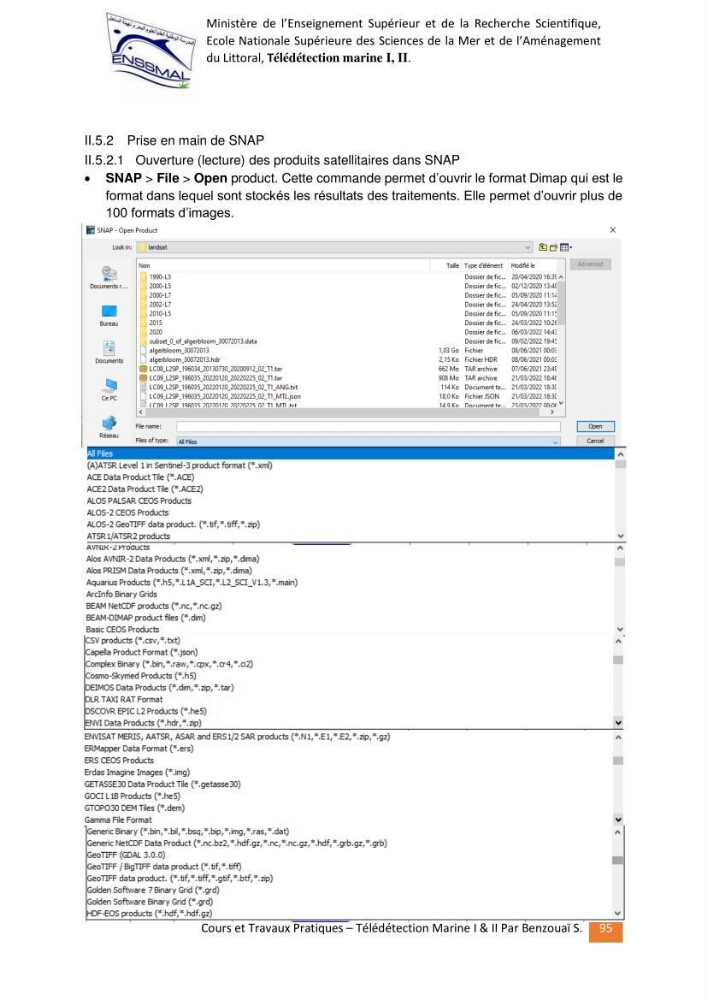Pick HDF-EOS products (*.hdf,*.hdf.gz)

coord(149,914)
